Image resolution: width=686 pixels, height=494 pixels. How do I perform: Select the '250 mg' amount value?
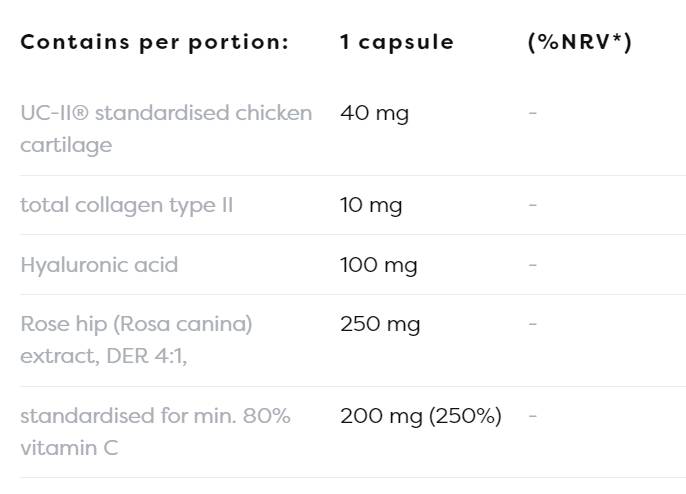[x=380, y=324]
